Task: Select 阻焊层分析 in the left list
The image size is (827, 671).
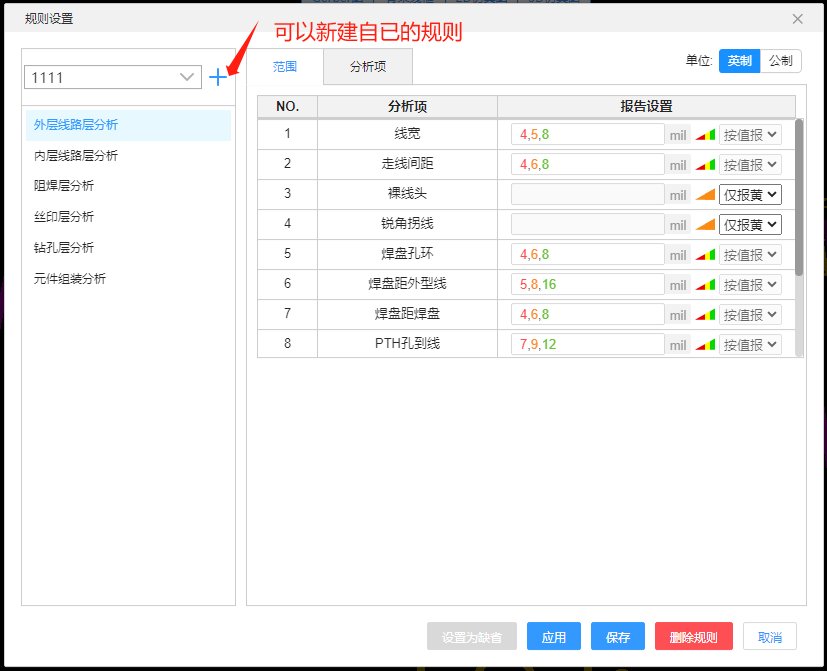Action: tap(64, 186)
